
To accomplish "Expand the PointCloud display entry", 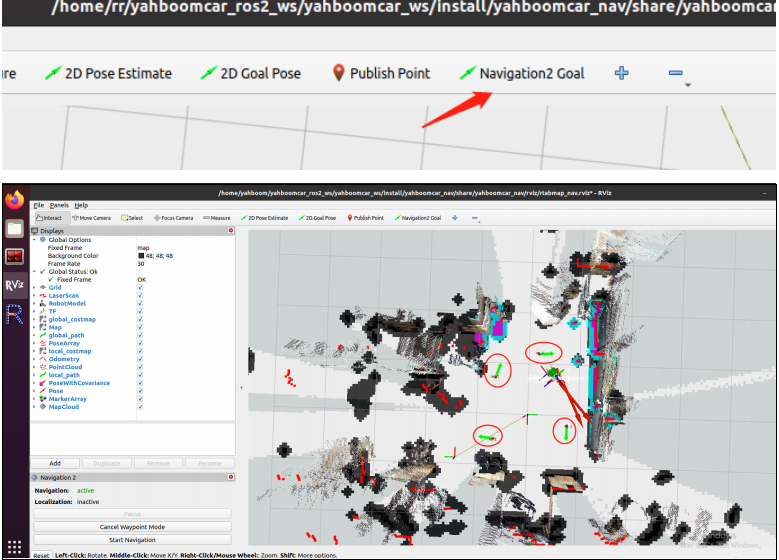I will point(34,367).
